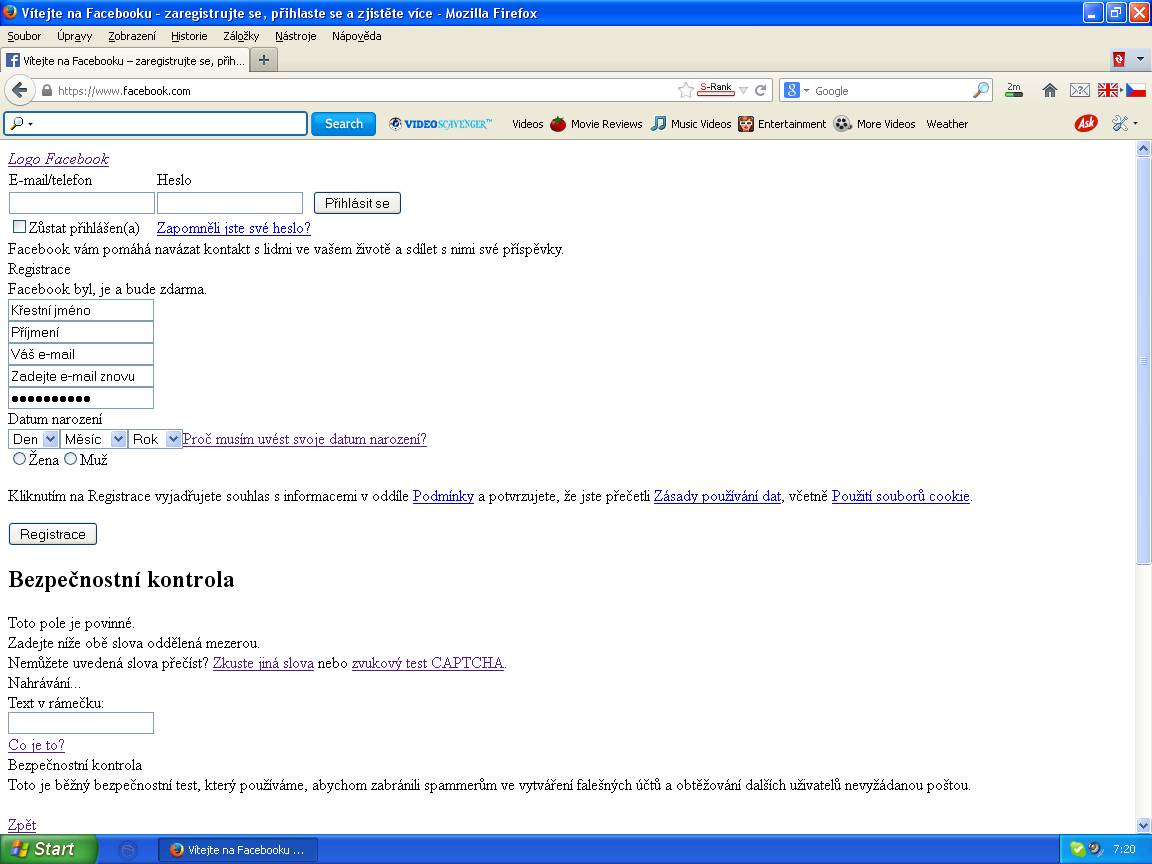Screen dimensions: 1152x864
Task: Click the Facebook favicon on the tab
Action: point(13,60)
